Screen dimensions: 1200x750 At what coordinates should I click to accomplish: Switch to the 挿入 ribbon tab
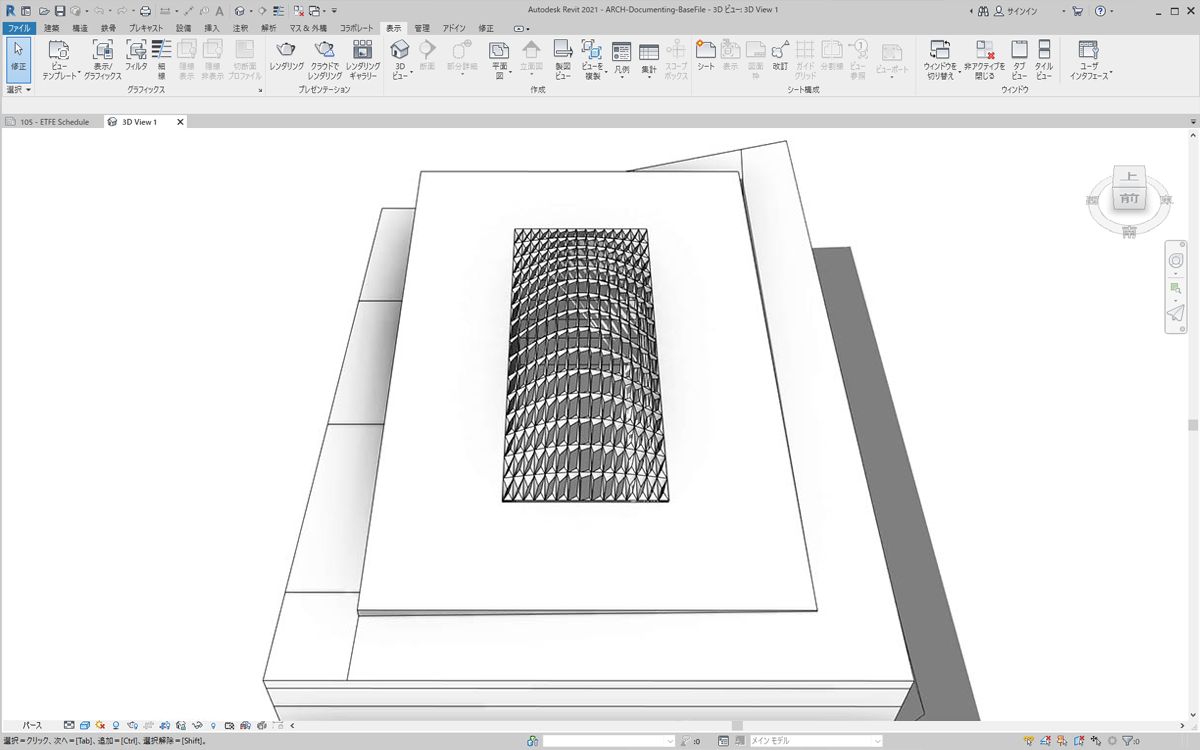212,28
